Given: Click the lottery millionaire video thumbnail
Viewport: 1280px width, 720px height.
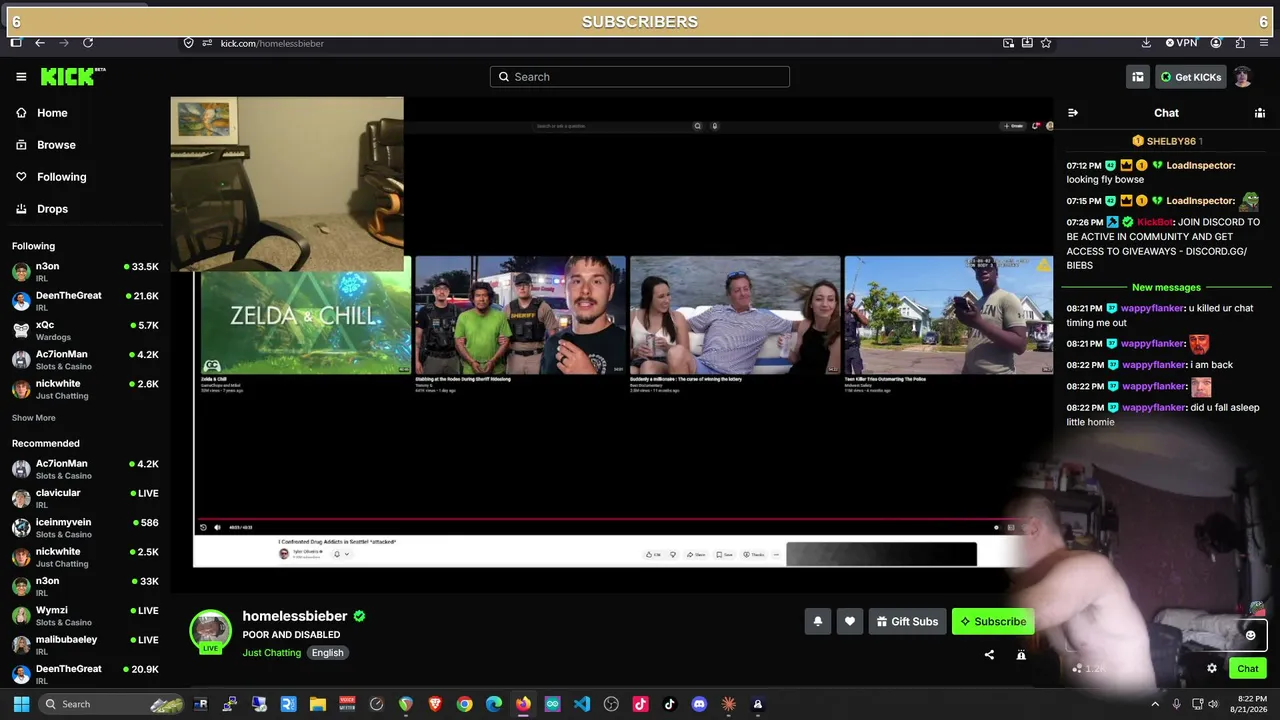Looking at the screenshot, I should point(735,315).
